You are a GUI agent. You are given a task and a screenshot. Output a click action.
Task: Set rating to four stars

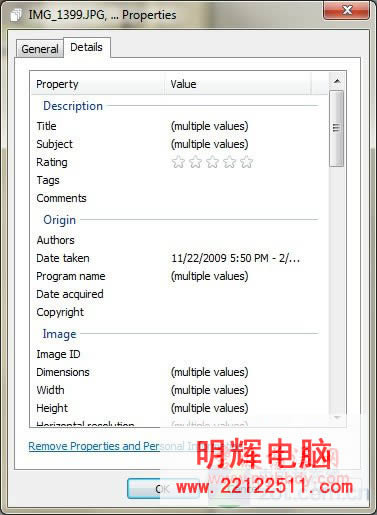pos(229,162)
